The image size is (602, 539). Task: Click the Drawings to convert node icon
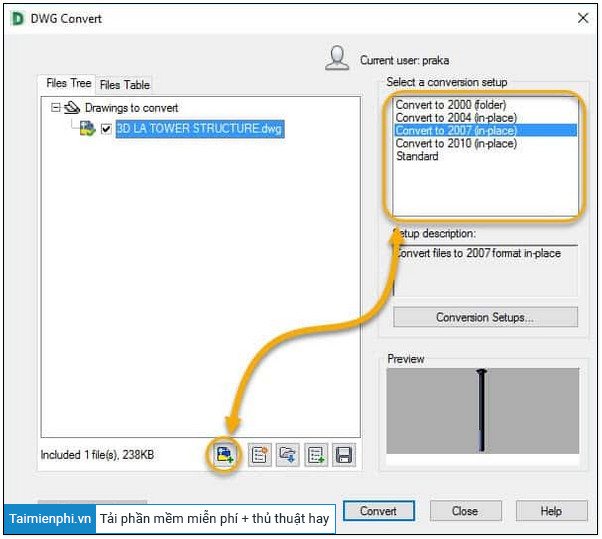72,108
